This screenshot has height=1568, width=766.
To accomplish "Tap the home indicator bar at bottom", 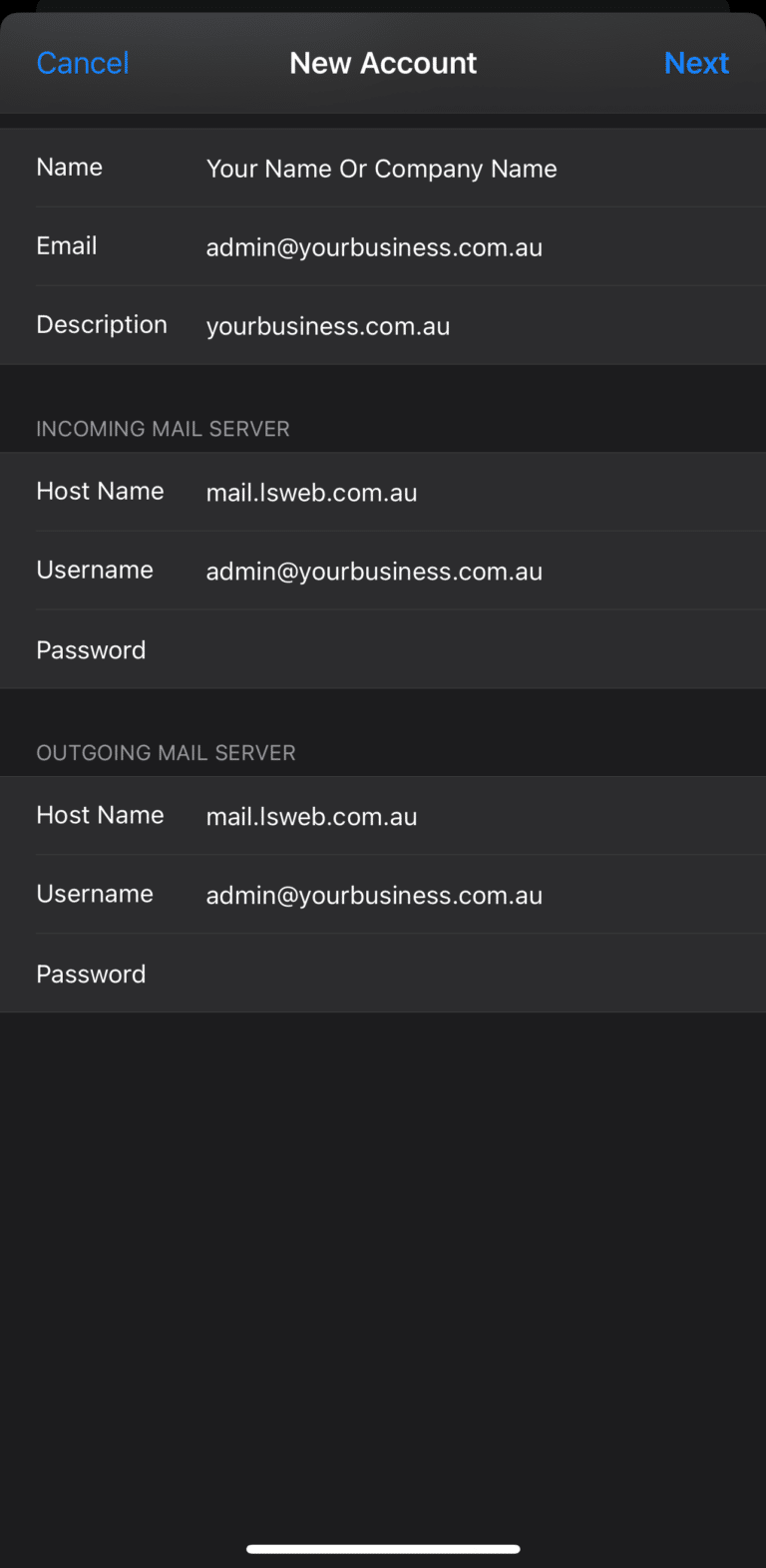I will click(x=383, y=1549).
